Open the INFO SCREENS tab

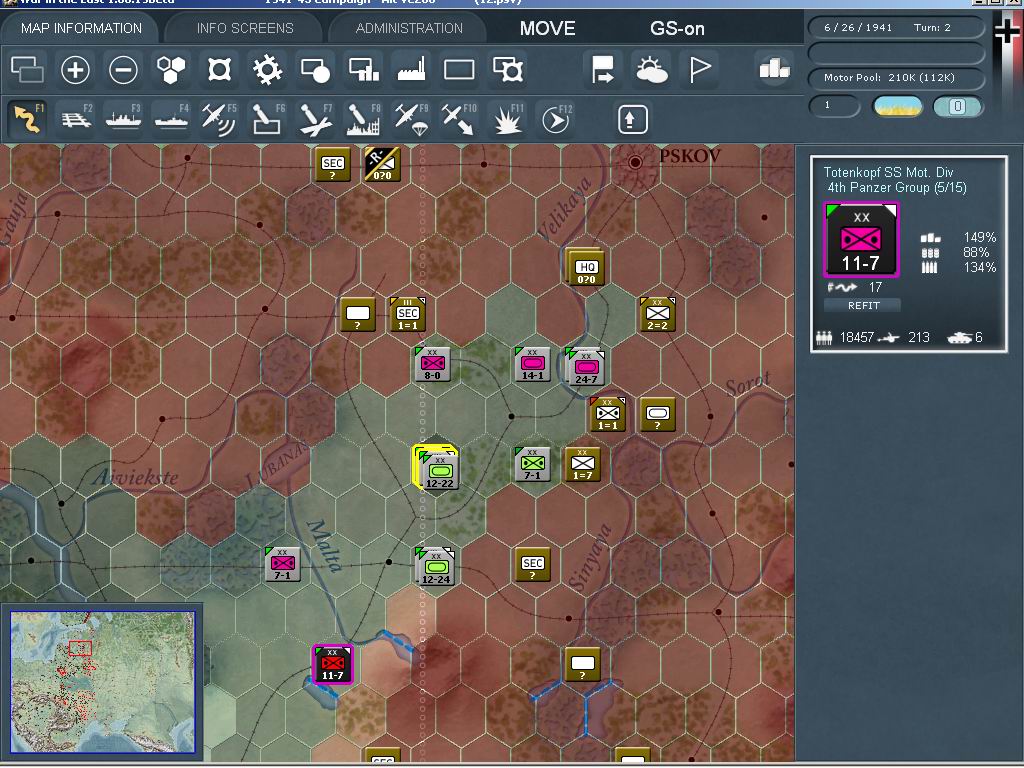coord(245,28)
